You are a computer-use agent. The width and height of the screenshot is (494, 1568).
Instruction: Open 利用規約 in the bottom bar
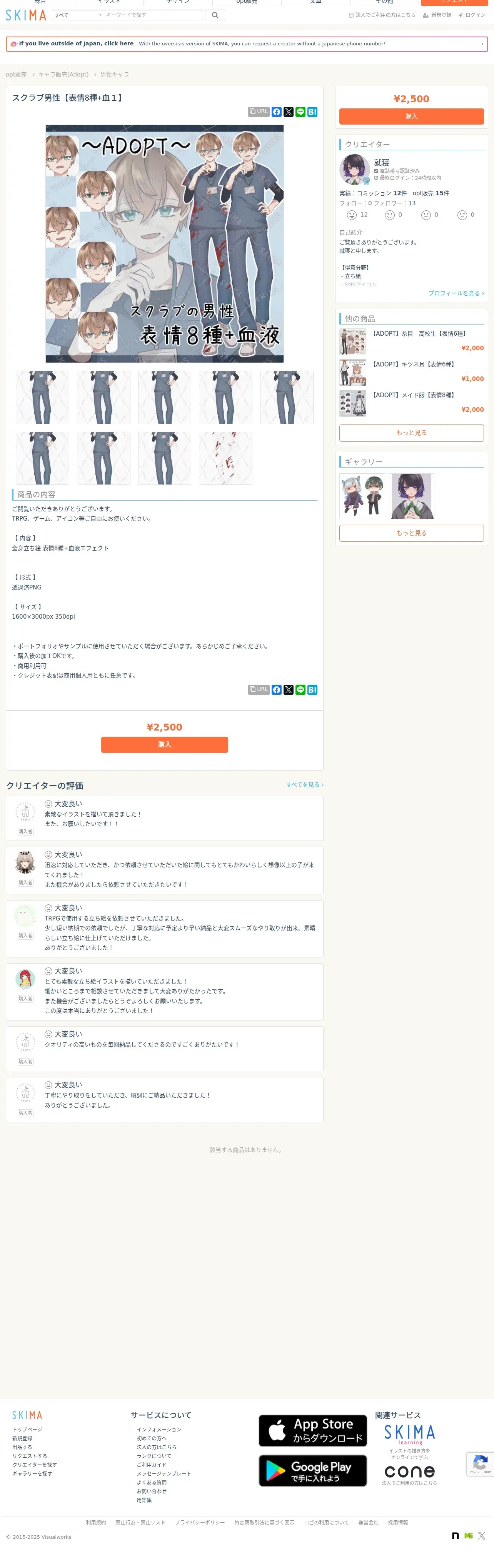[96, 1522]
